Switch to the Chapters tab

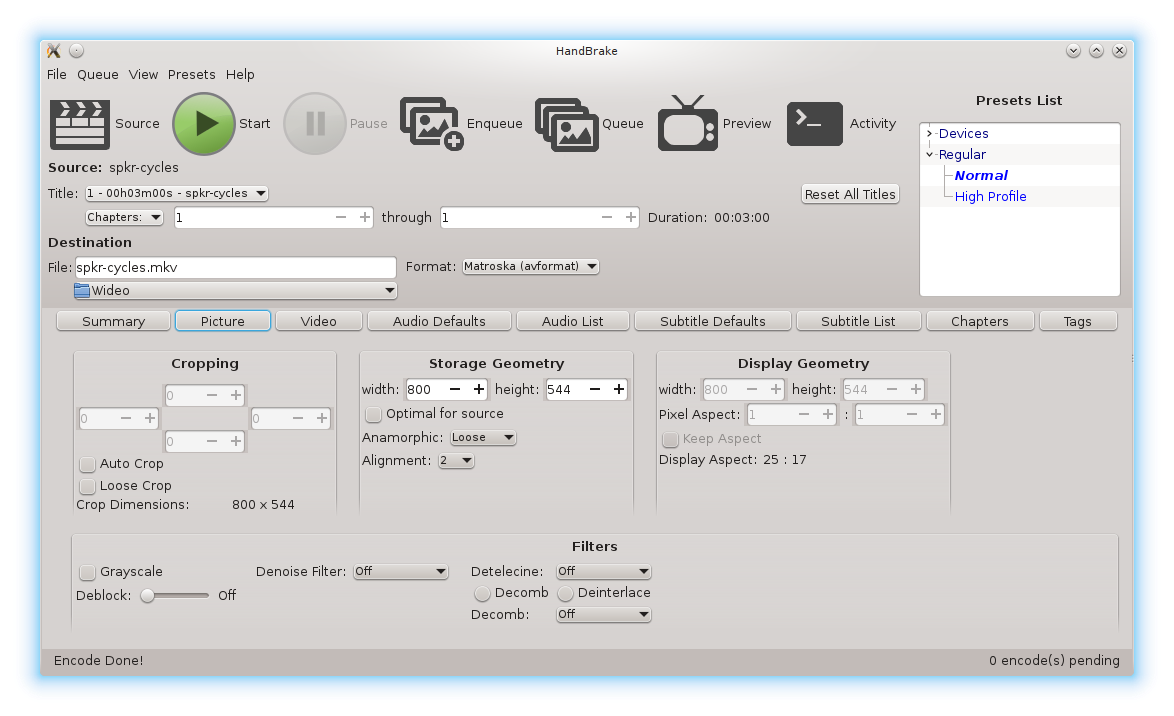980,321
